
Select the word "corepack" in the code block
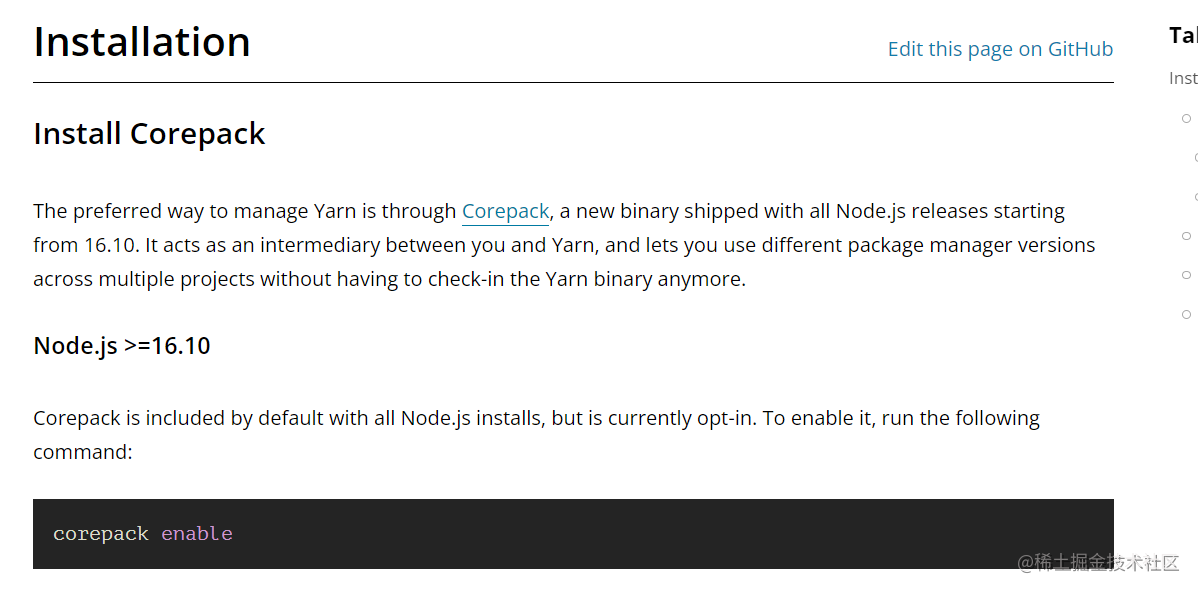[x=100, y=533]
